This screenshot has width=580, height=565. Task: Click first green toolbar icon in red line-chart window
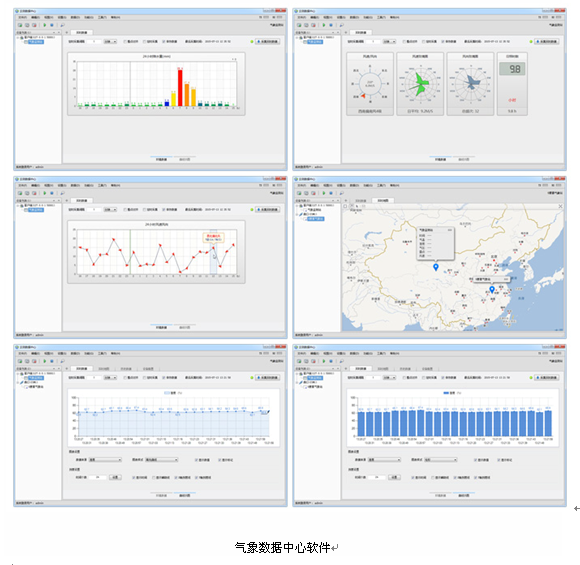tap(20, 193)
